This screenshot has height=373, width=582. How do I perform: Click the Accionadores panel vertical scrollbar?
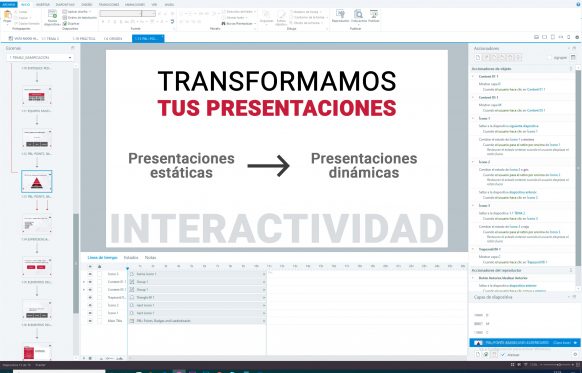578,167
